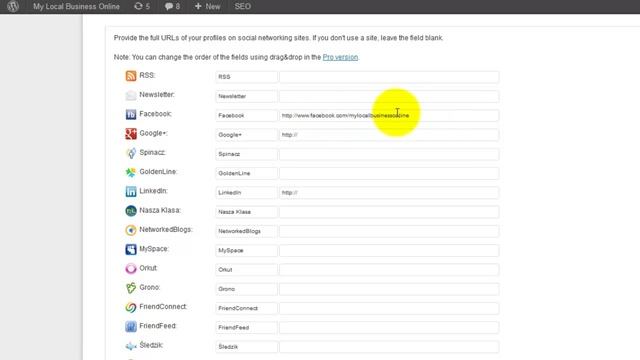
Task: Focus the Newsletter URL field
Action: tap(389, 96)
